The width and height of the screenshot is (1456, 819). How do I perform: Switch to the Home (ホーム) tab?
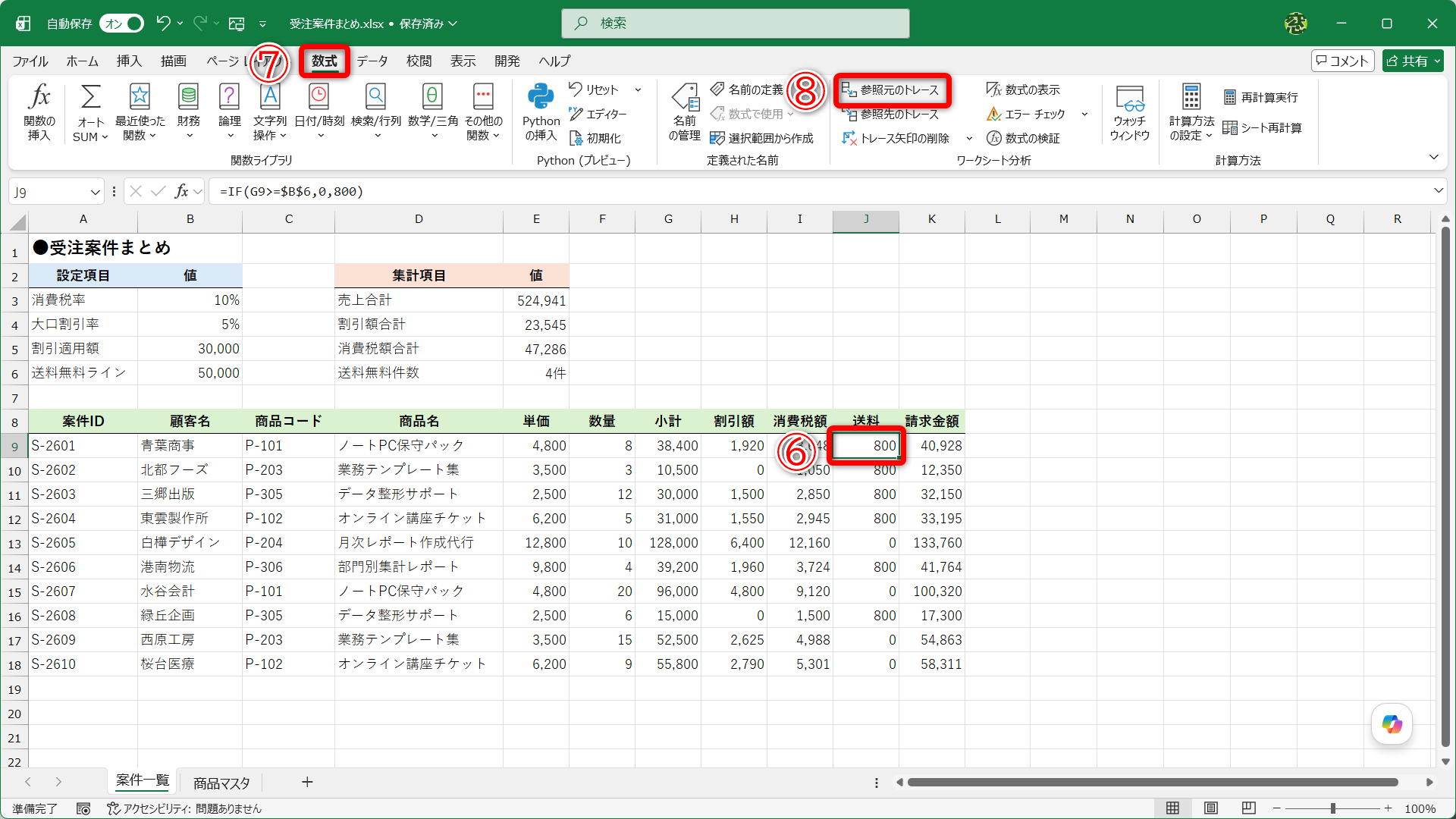82,61
